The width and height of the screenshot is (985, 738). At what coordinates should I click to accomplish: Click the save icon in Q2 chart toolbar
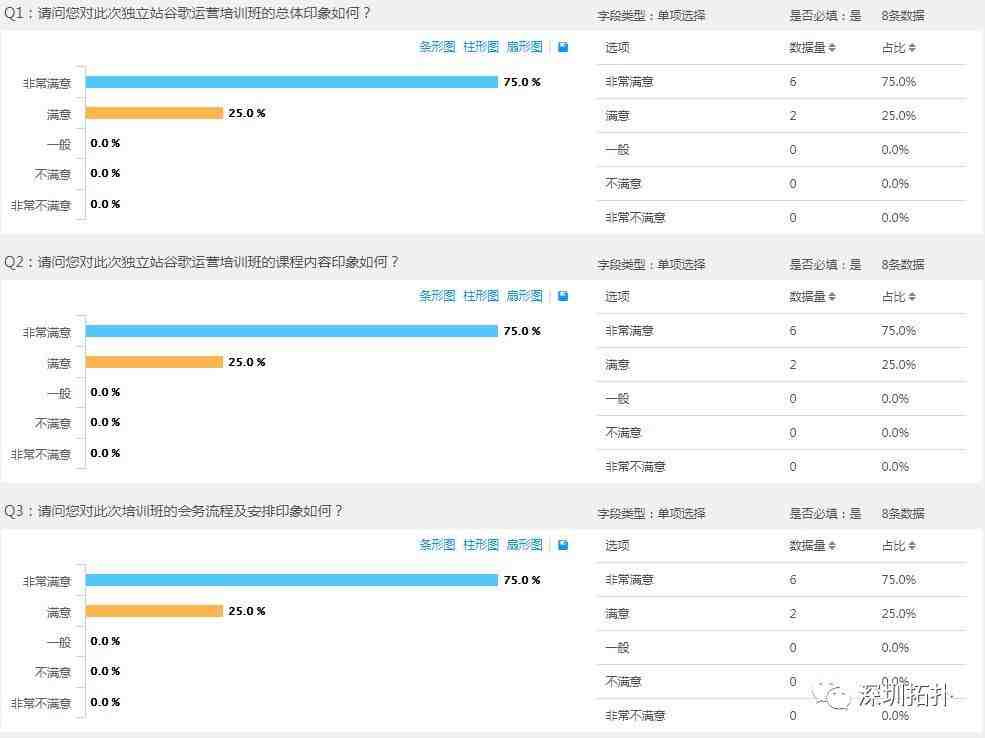point(563,296)
